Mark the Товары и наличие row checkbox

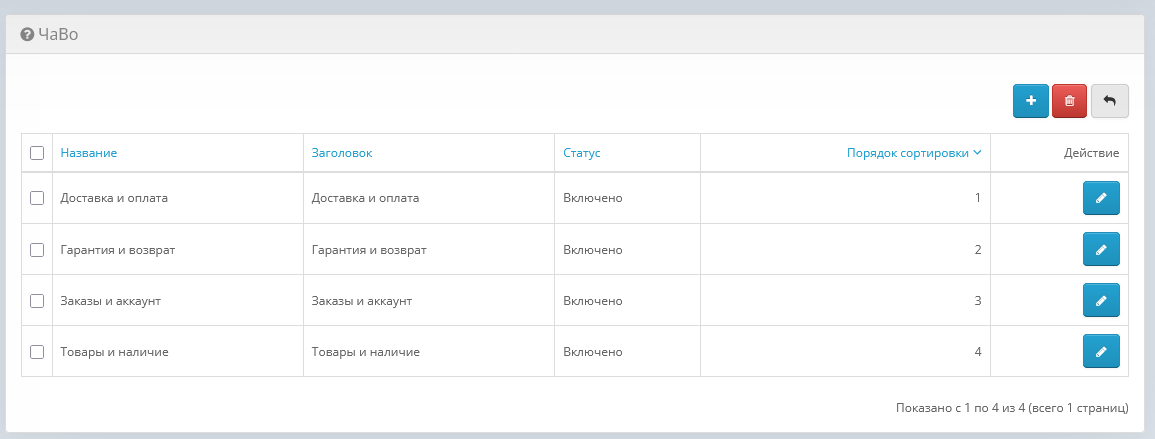37,352
